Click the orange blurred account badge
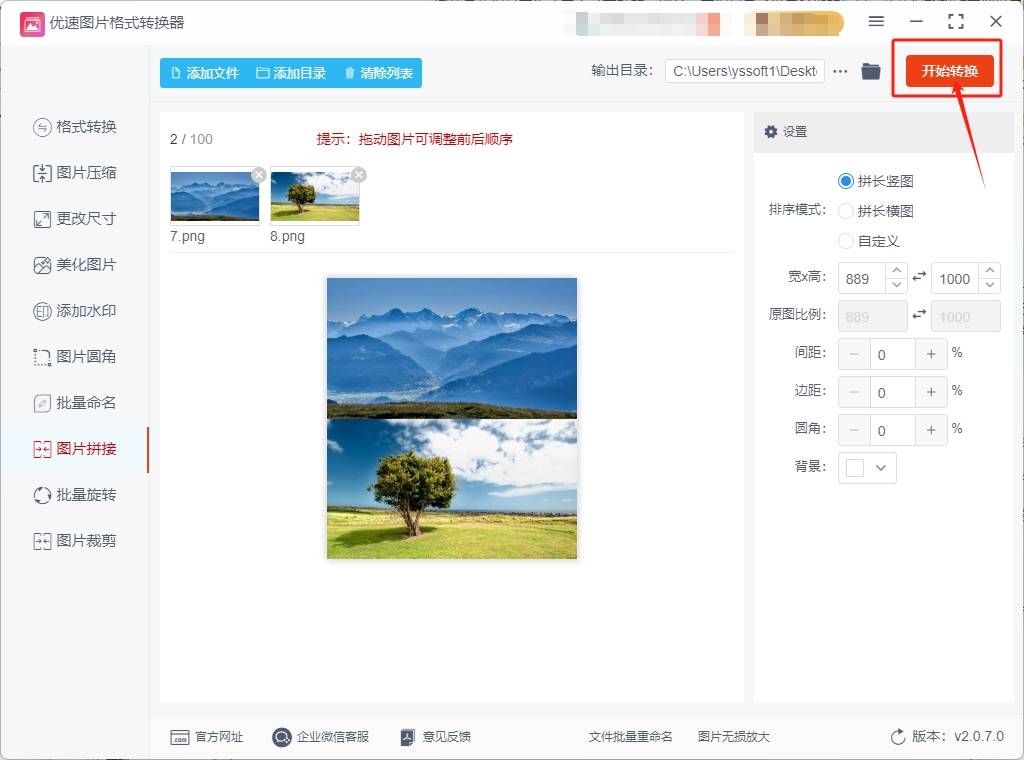 [x=793, y=24]
